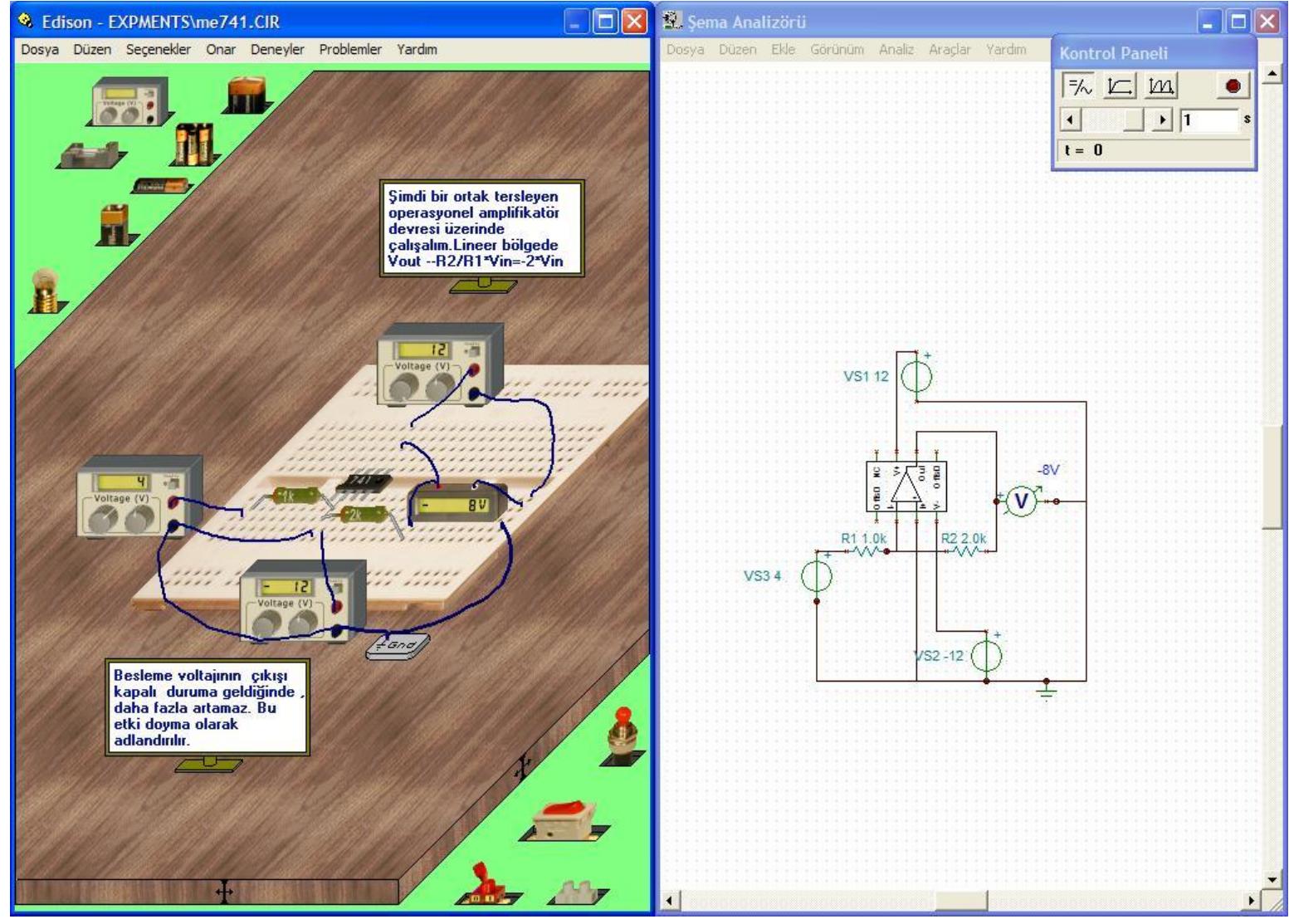Click the right arrow of the Kontrol Paneli slider

(x=1163, y=120)
